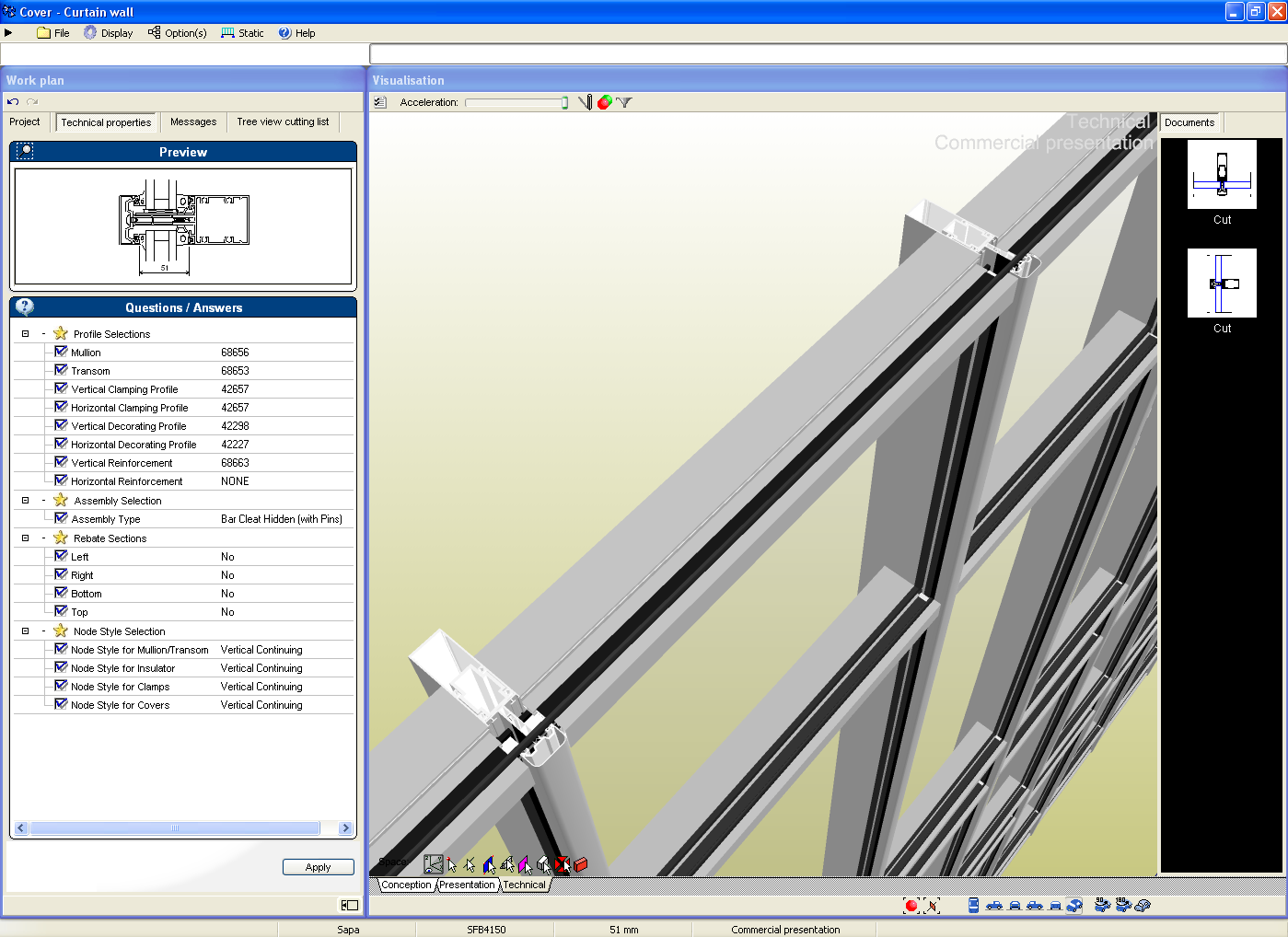Viewport: 1288px width, 937px height.
Task: Open the Presentation view tab
Action: click(x=467, y=885)
